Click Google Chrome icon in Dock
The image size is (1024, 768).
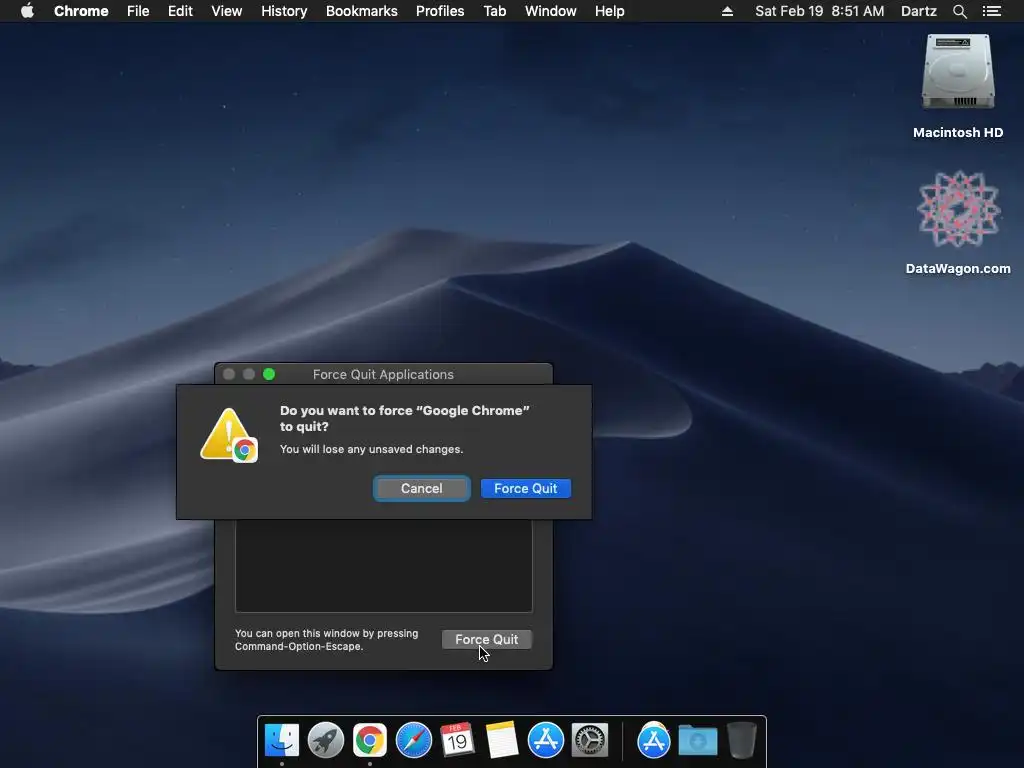tap(370, 740)
